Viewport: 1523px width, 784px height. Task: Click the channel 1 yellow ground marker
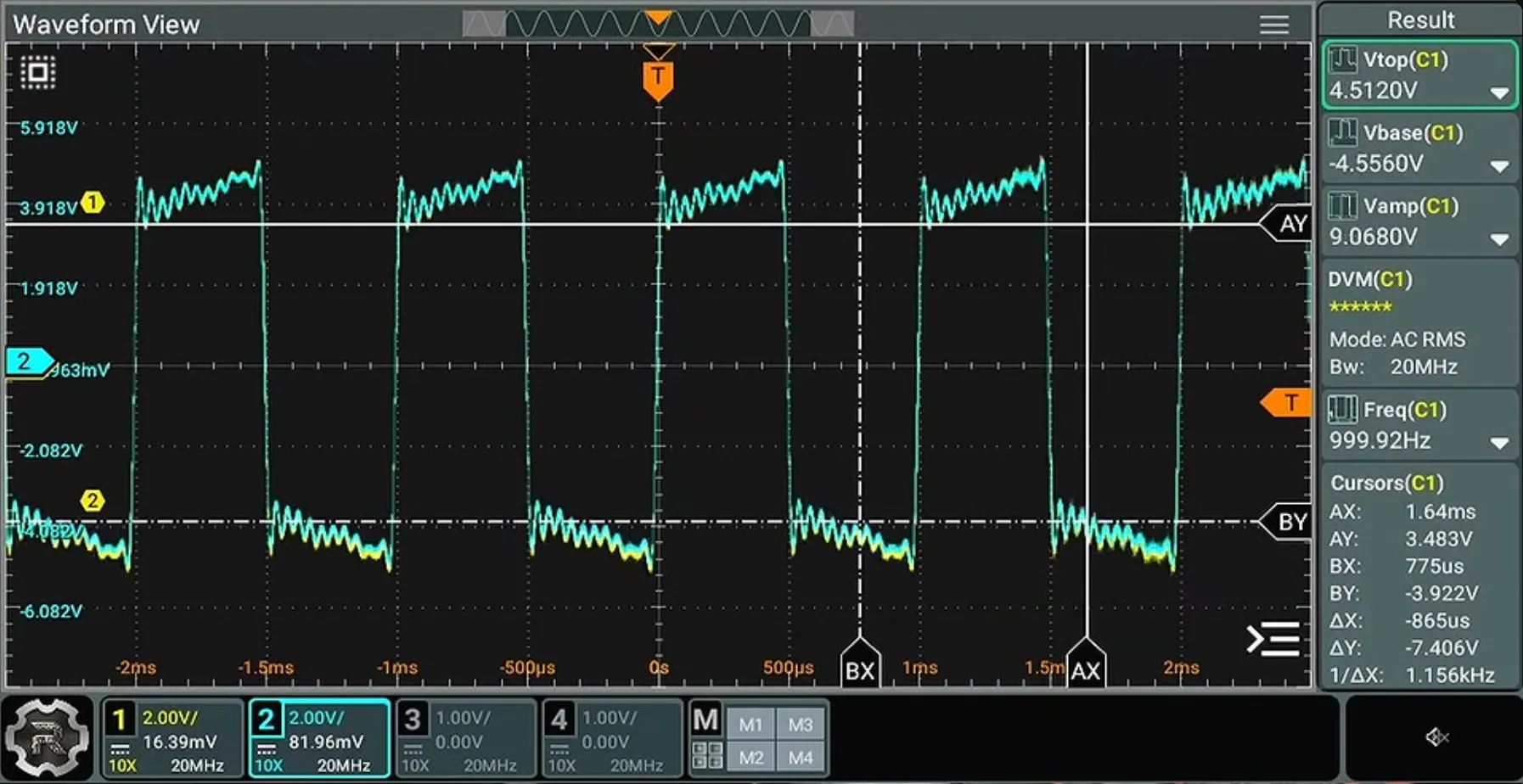tap(93, 203)
